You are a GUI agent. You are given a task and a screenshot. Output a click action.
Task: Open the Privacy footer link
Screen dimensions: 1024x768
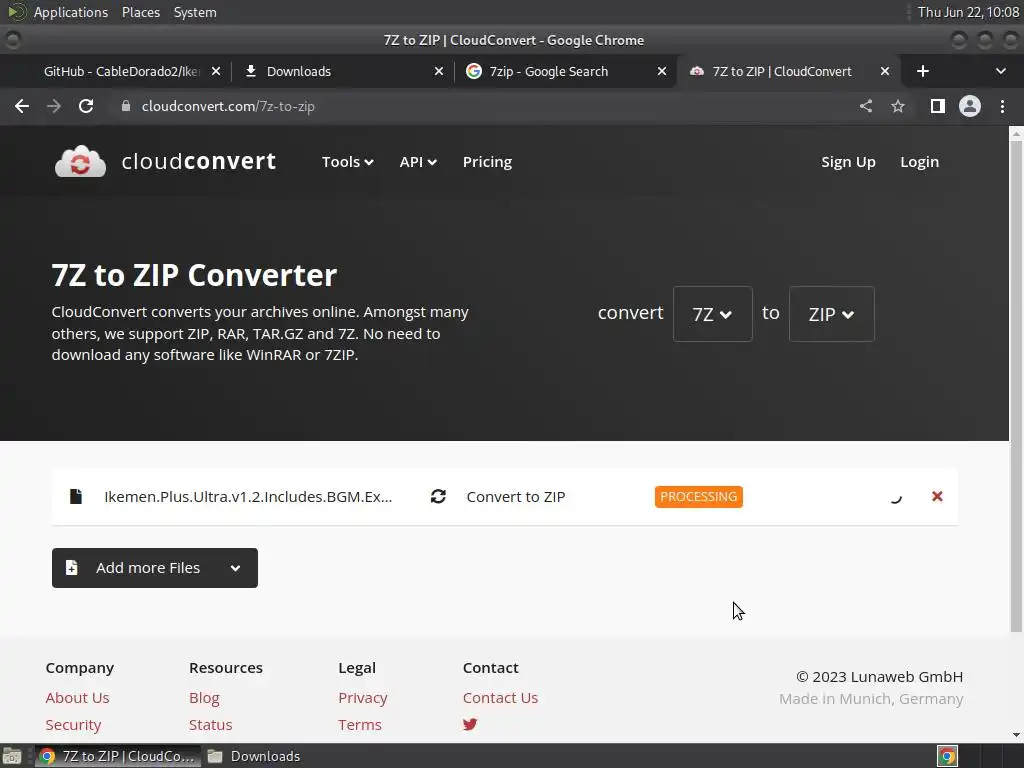click(x=362, y=698)
